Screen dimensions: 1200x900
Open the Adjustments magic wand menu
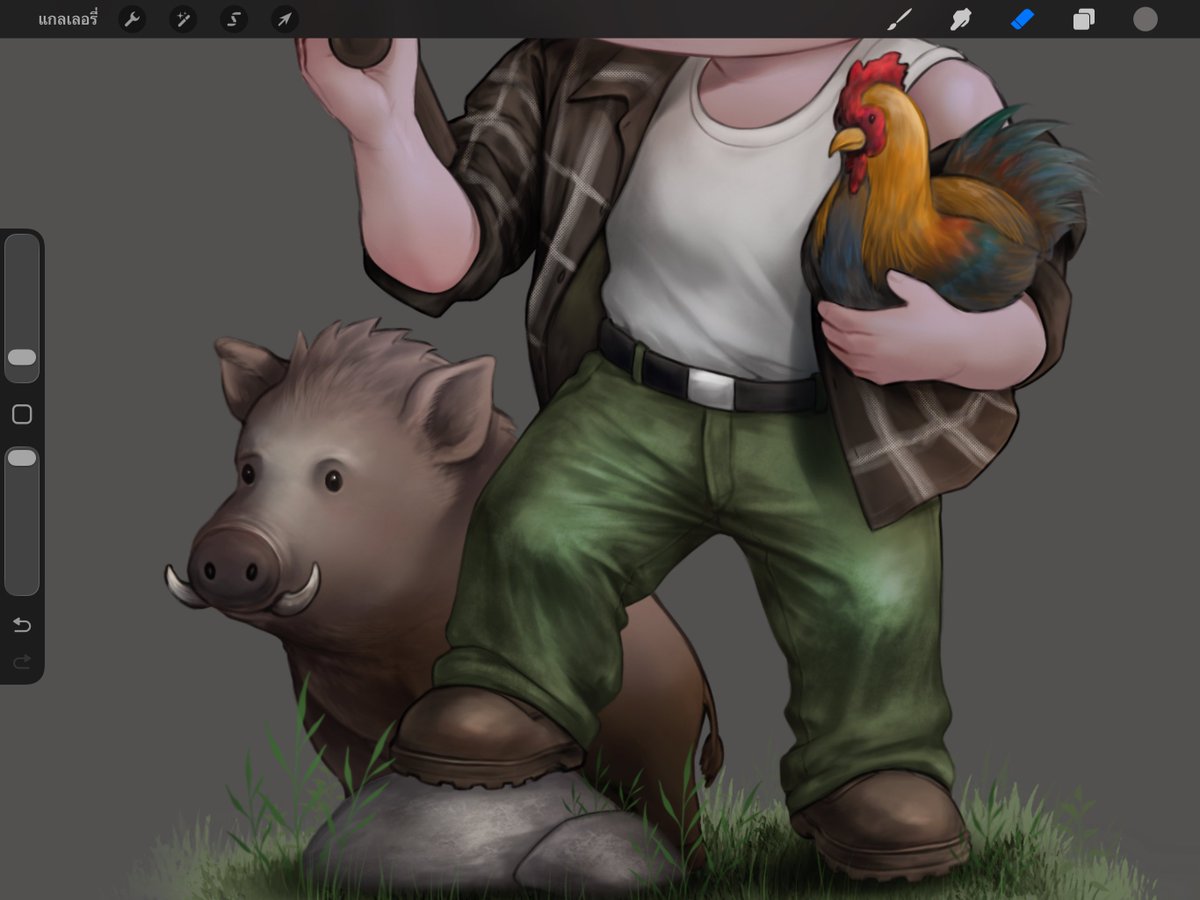coord(183,19)
